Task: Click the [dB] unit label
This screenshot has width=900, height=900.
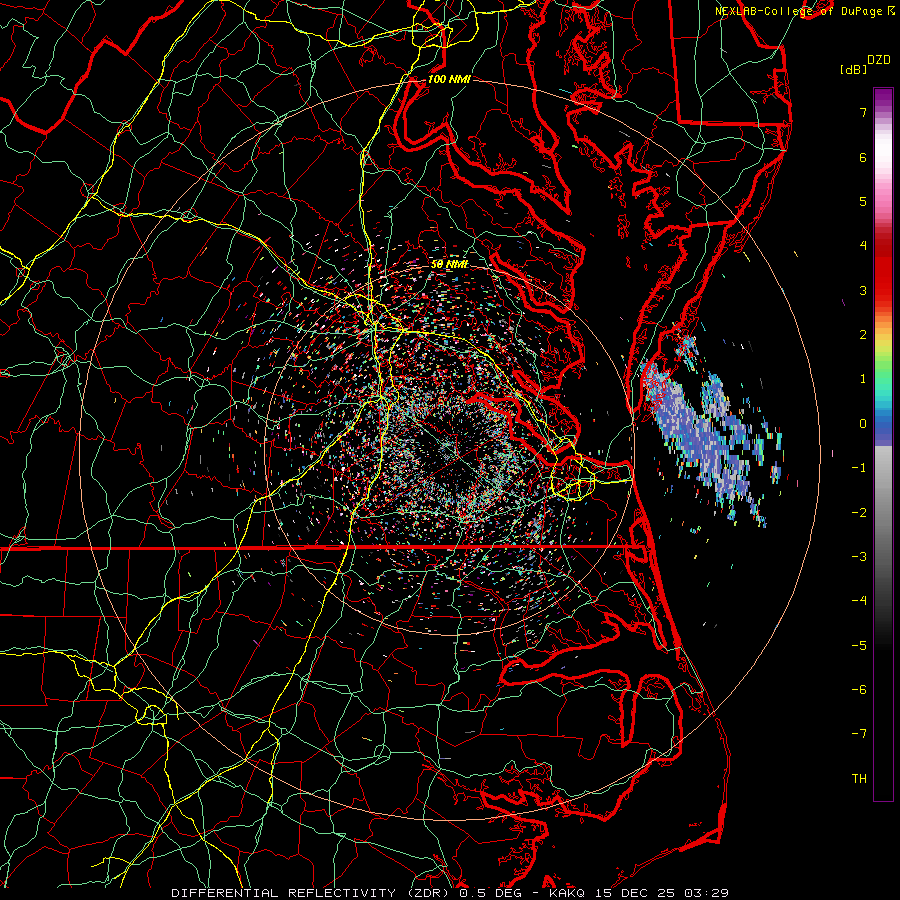Action: pyautogui.click(x=853, y=70)
